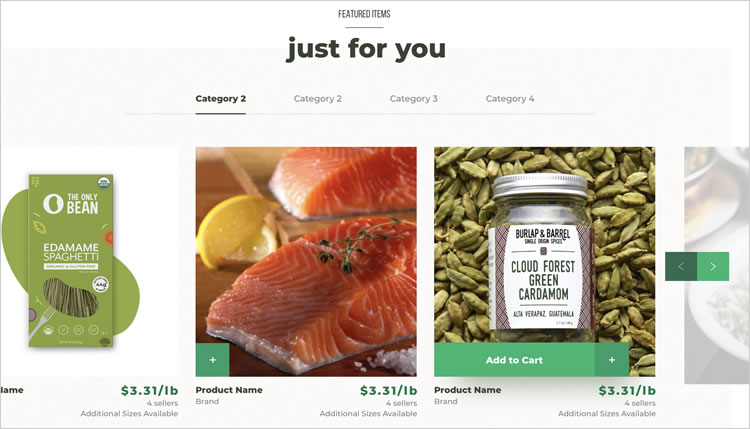
Task: Add the cardamom product to cart
Action: tap(515, 360)
